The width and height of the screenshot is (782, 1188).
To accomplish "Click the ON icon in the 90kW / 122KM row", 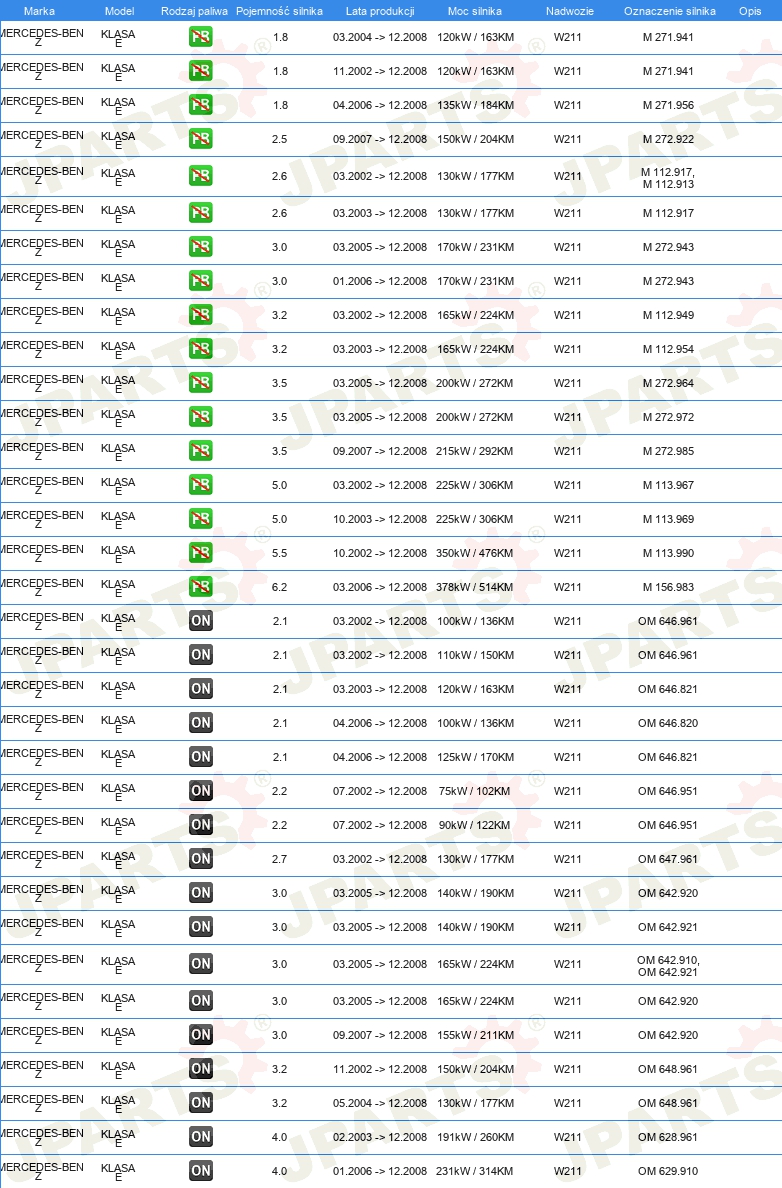I will [x=201, y=824].
